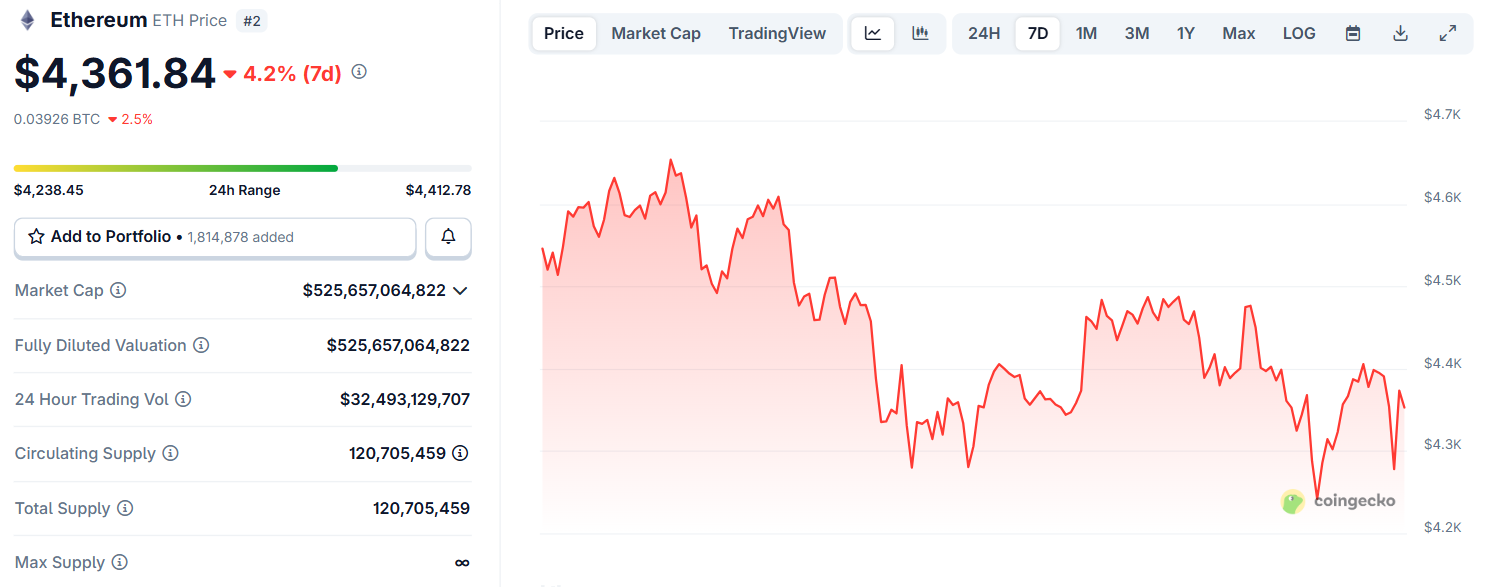Switch to the Market Cap tab
Screen dimensions: 1495x587
point(655,32)
